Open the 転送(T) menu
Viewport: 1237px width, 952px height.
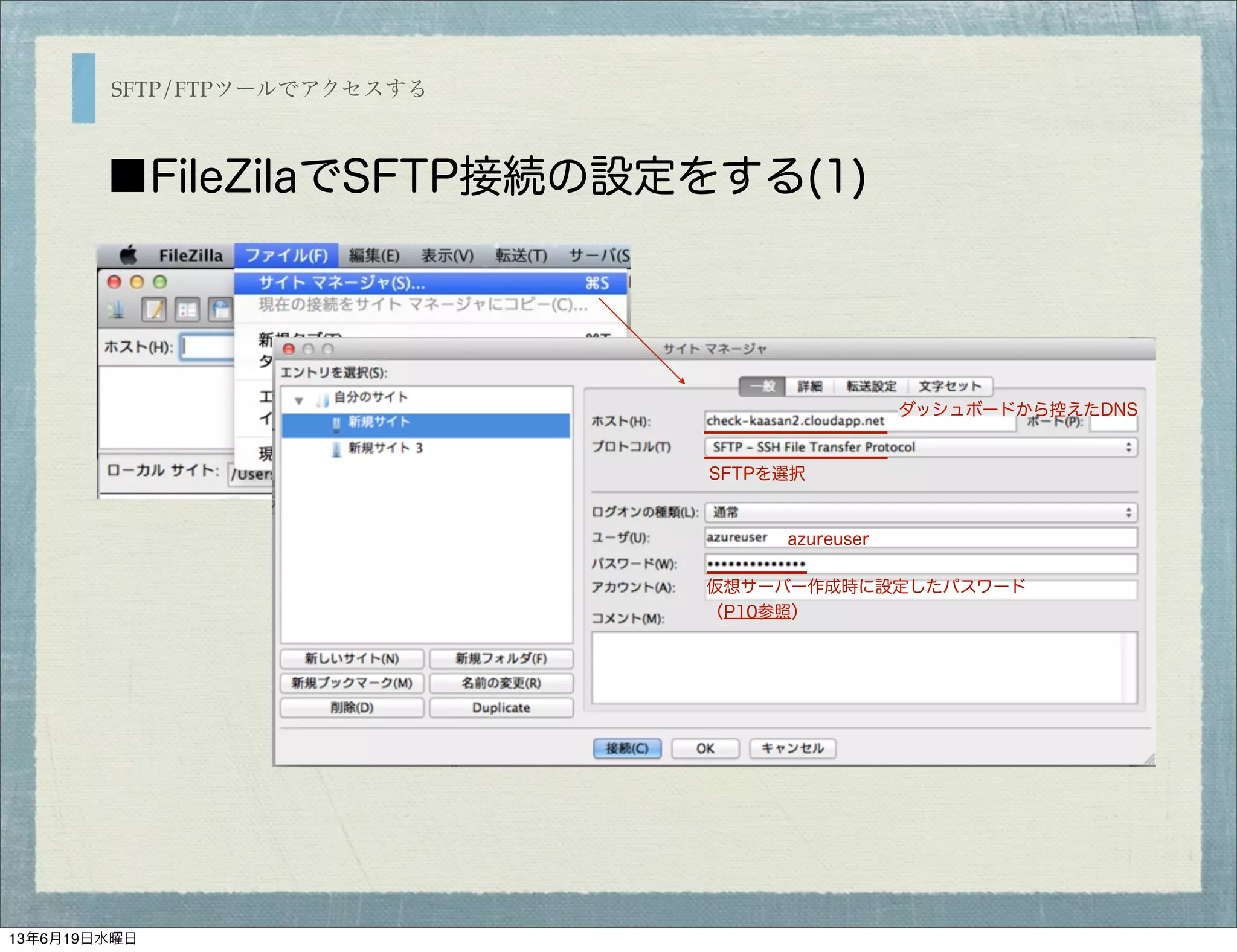tap(521, 256)
